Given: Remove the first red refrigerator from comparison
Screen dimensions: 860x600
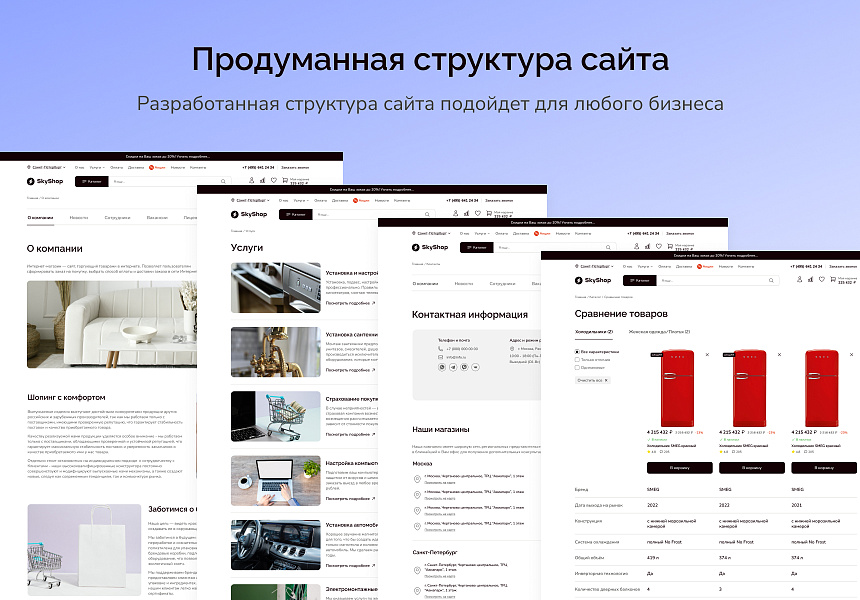Looking at the screenshot, I should [x=707, y=354].
